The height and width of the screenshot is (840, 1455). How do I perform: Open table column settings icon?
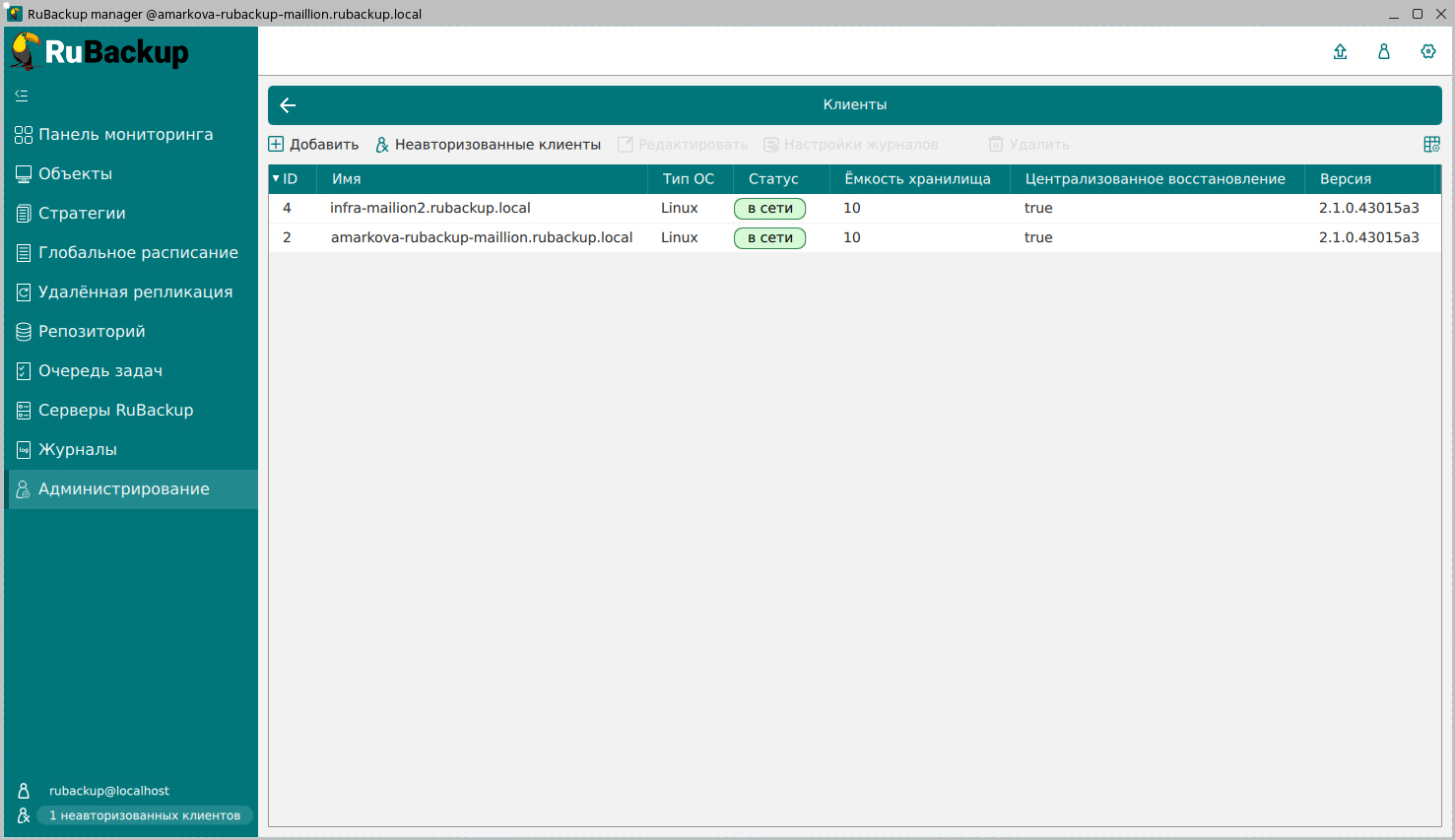point(1431,145)
